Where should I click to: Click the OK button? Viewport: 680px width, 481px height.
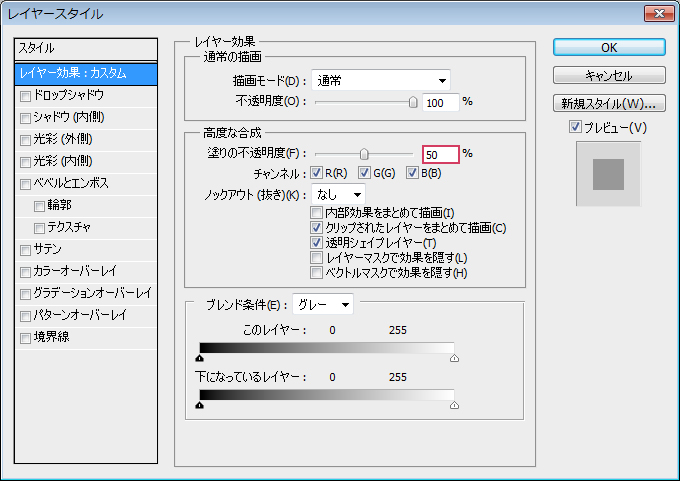point(609,47)
